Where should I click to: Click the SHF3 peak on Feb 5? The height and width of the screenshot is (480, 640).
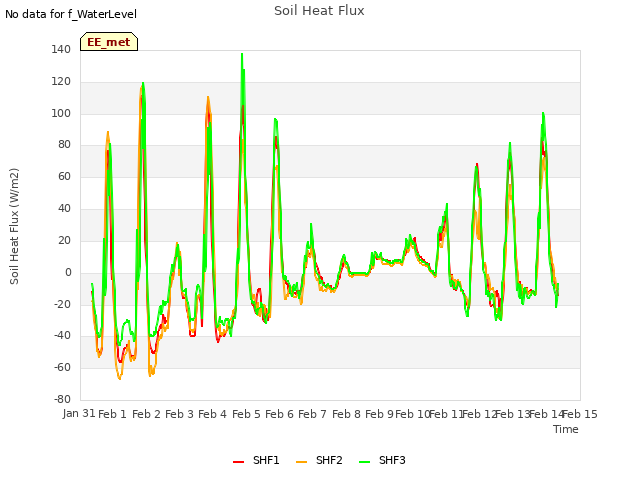(242, 54)
